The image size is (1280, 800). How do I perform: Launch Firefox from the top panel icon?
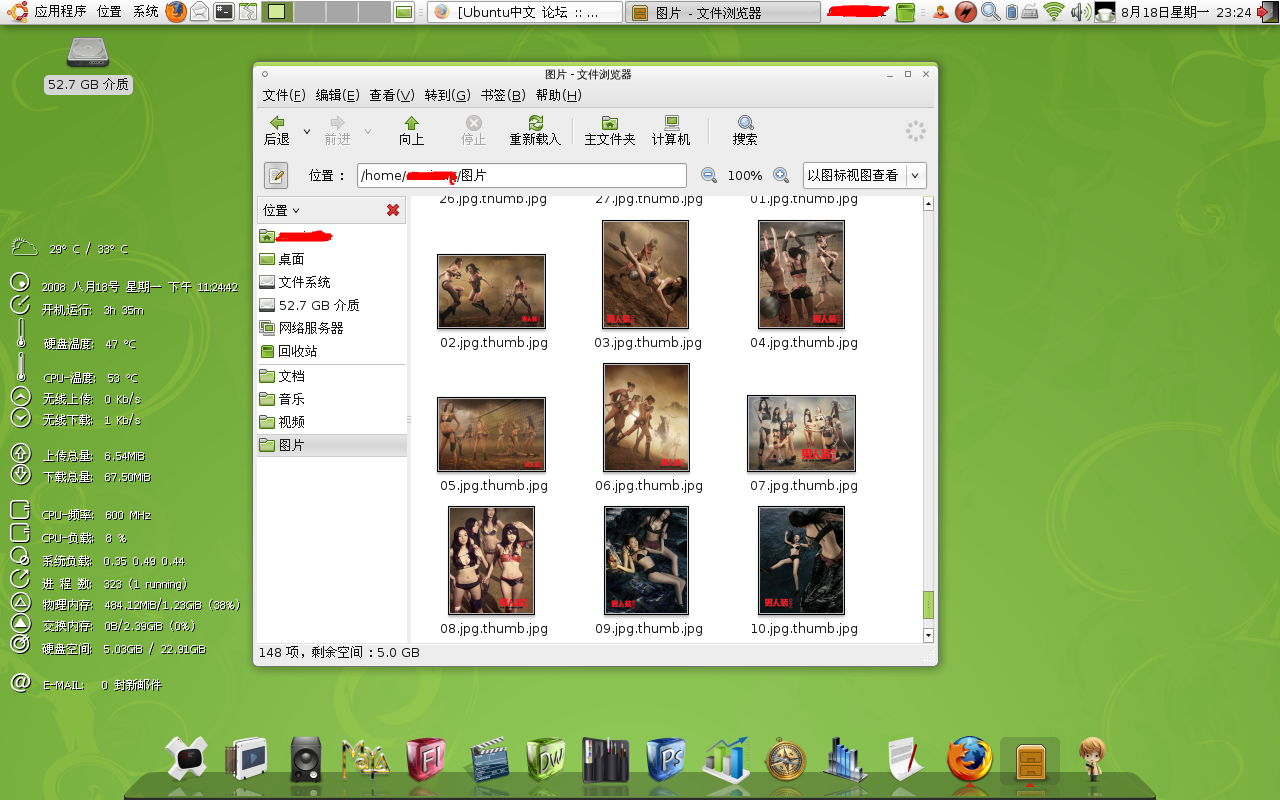[176, 12]
